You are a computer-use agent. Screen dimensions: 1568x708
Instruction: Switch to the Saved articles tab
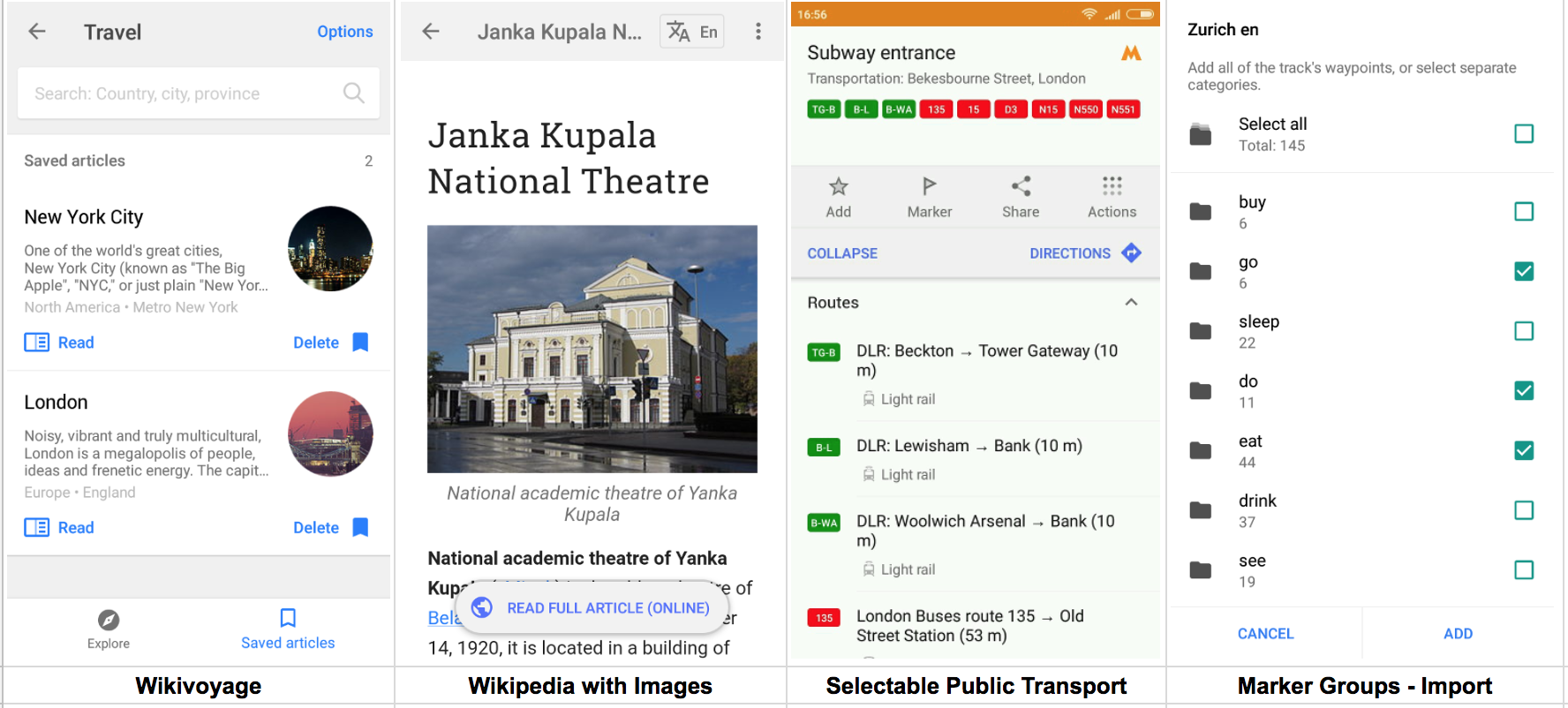click(x=288, y=629)
